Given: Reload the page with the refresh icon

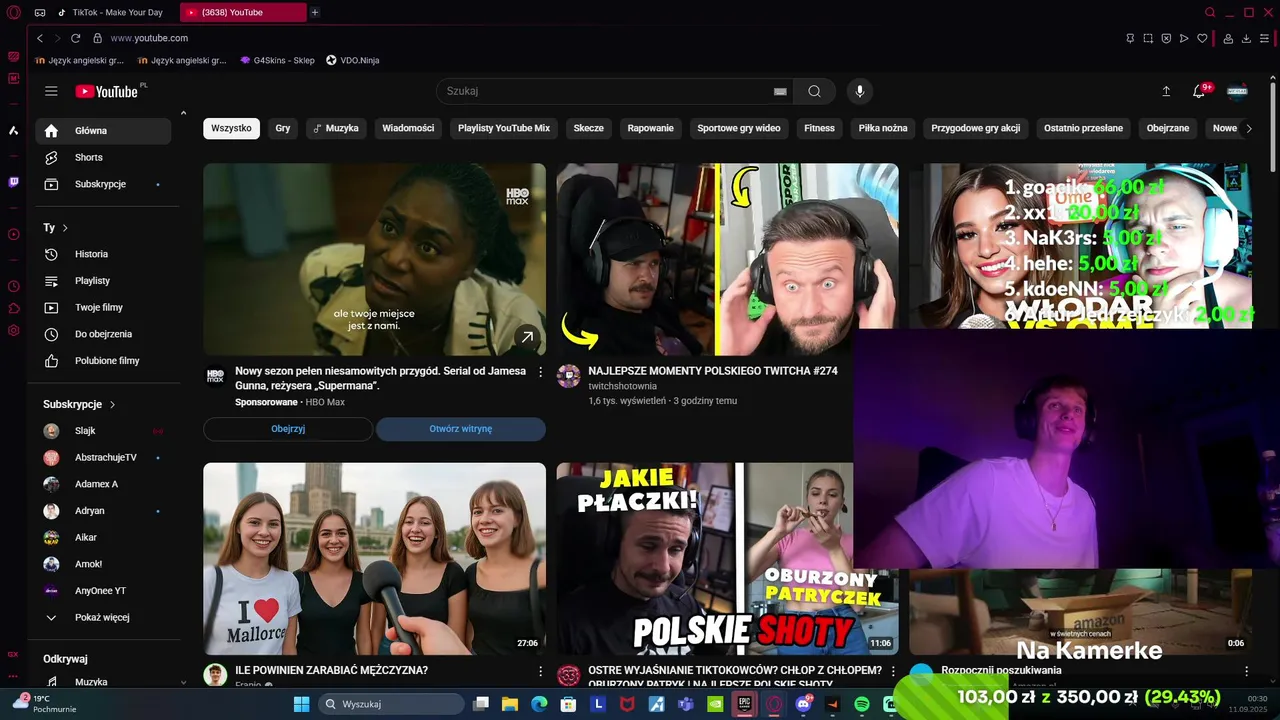Looking at the screenshot, I should pos(75,38).
